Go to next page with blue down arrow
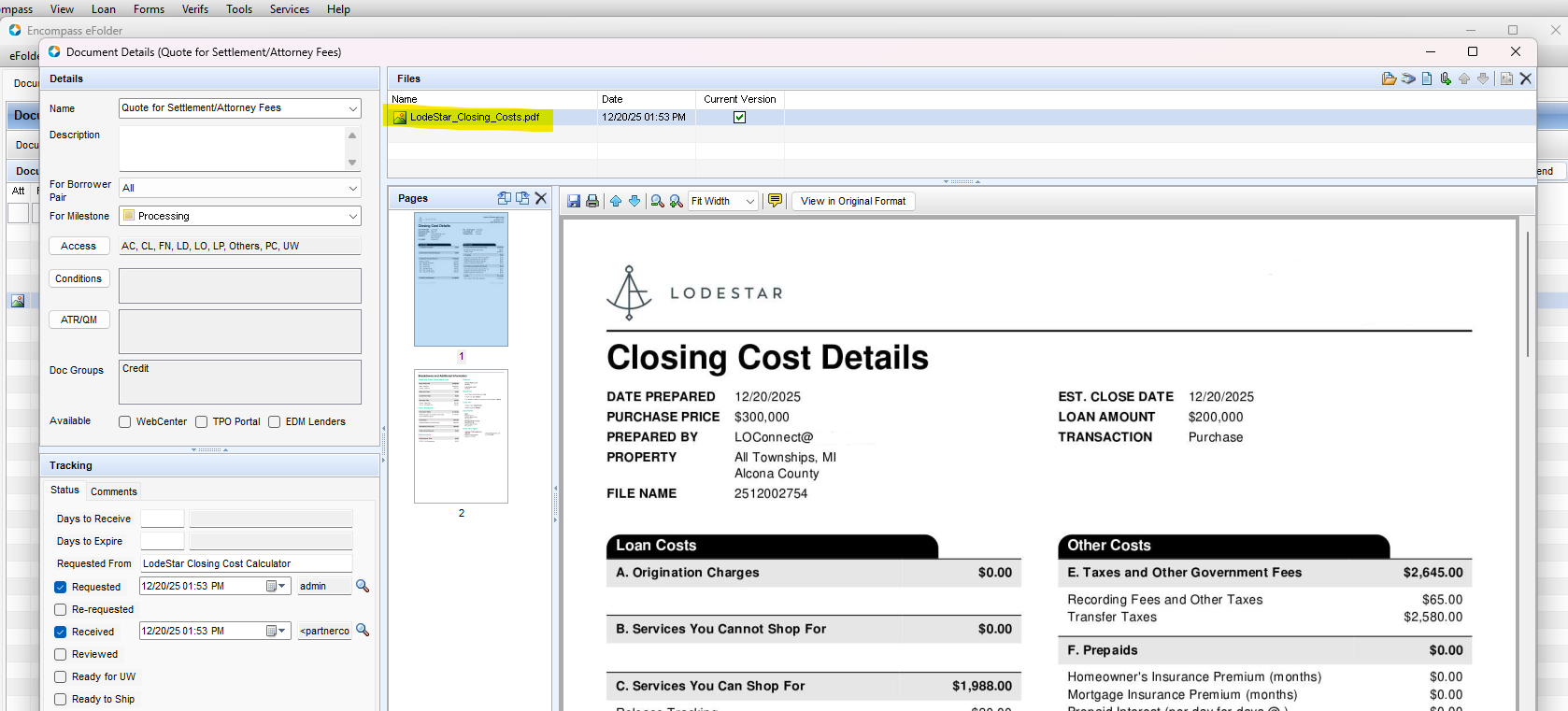Viewport: 1568px width, 711px height. (x=634, y=201)
